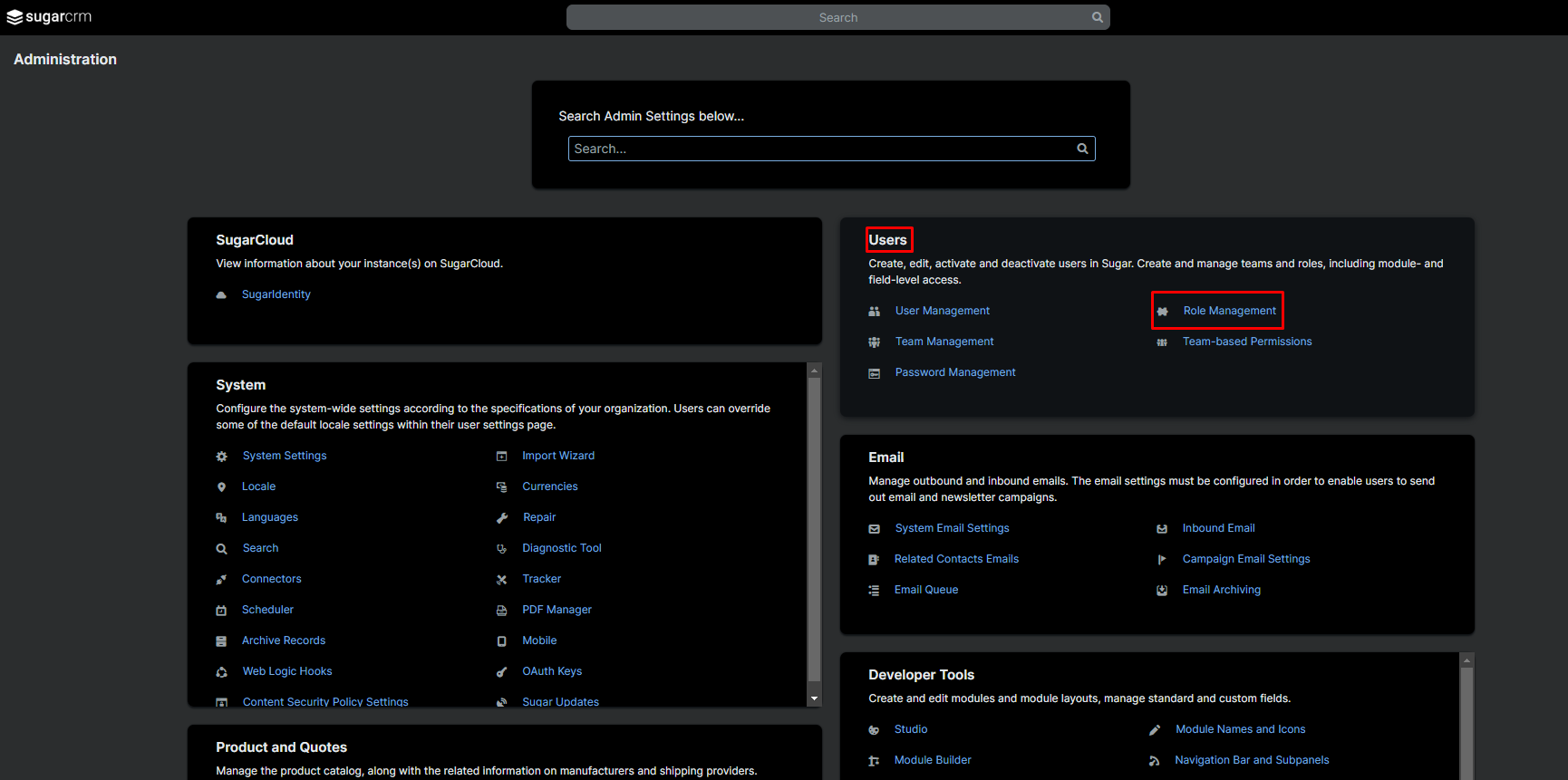Open Web Logic Hooks
1568x780 pixels.
287,671
